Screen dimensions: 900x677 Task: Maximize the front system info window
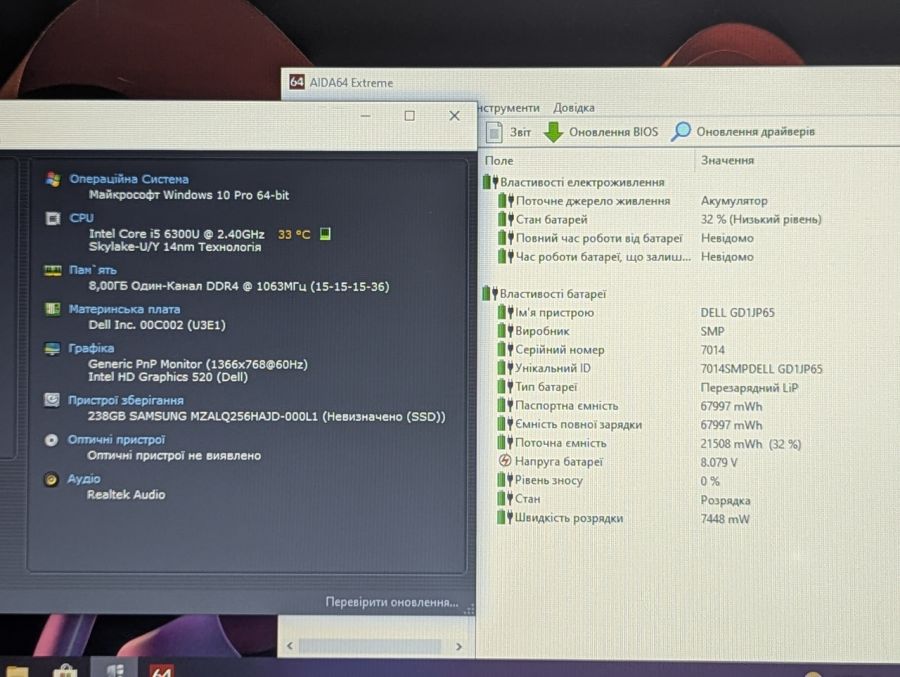click(x=409, y=115)
